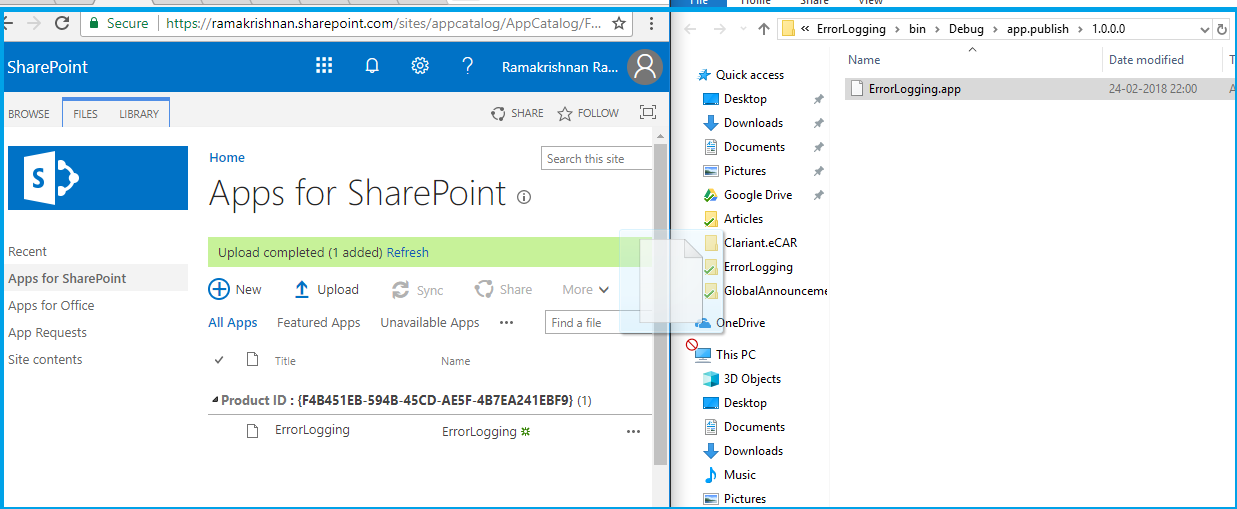Unpin Downloads from Quick access
Viewport: 1237px width, 509px height.
click(x=818, y=123)
